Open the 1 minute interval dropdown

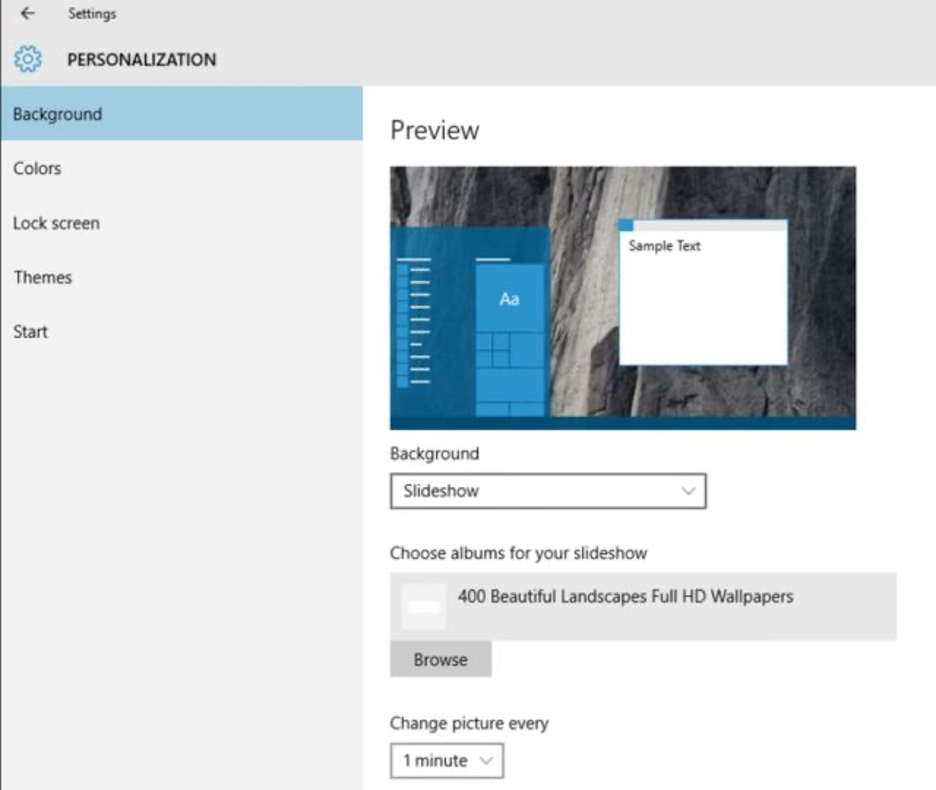coord(447,760)
